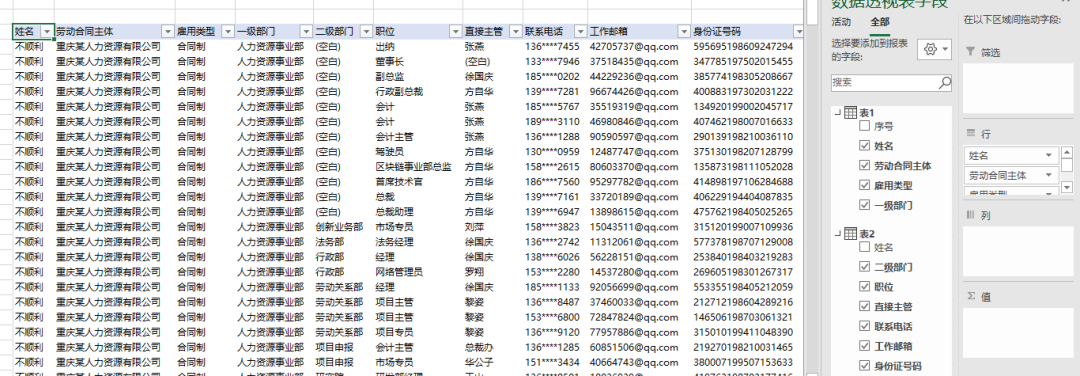This screenshot has height=376, width=1080.
Task: Select the 华公子 supervisor cell
Action: tap(492, 362)
